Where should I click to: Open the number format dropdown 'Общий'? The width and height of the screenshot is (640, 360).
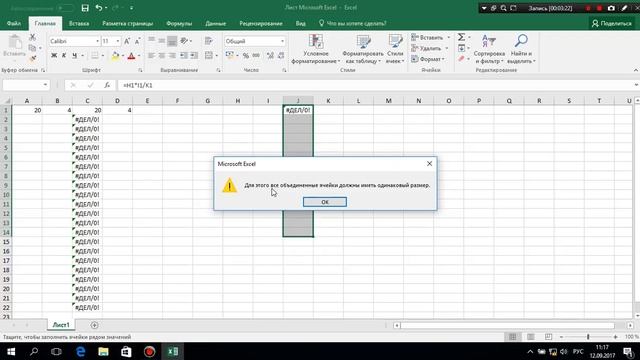[282, 41]
